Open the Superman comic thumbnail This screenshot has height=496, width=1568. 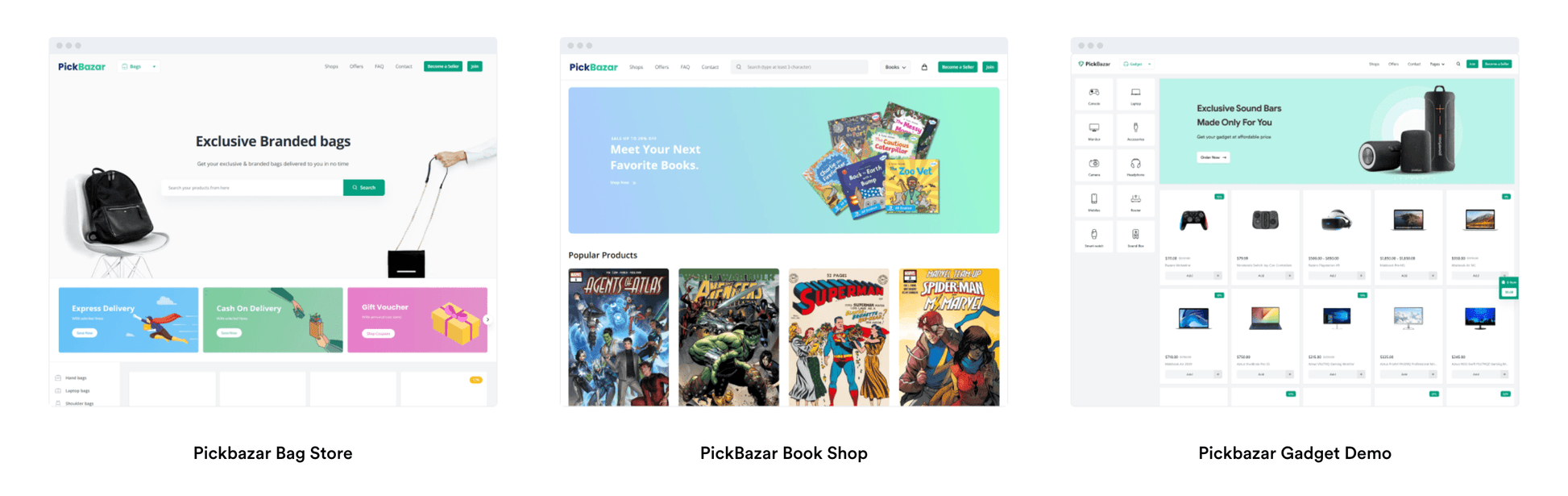point(839,337)
